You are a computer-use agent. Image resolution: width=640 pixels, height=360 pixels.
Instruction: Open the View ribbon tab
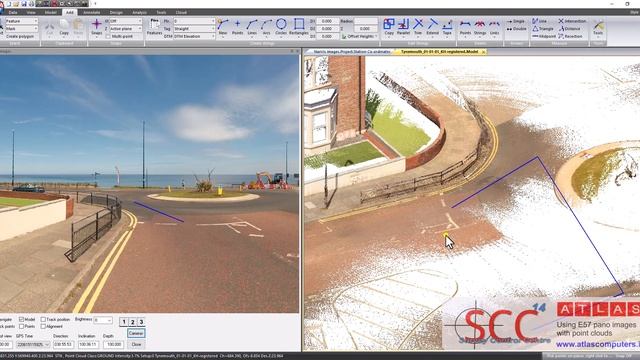(x=31, y=12)
